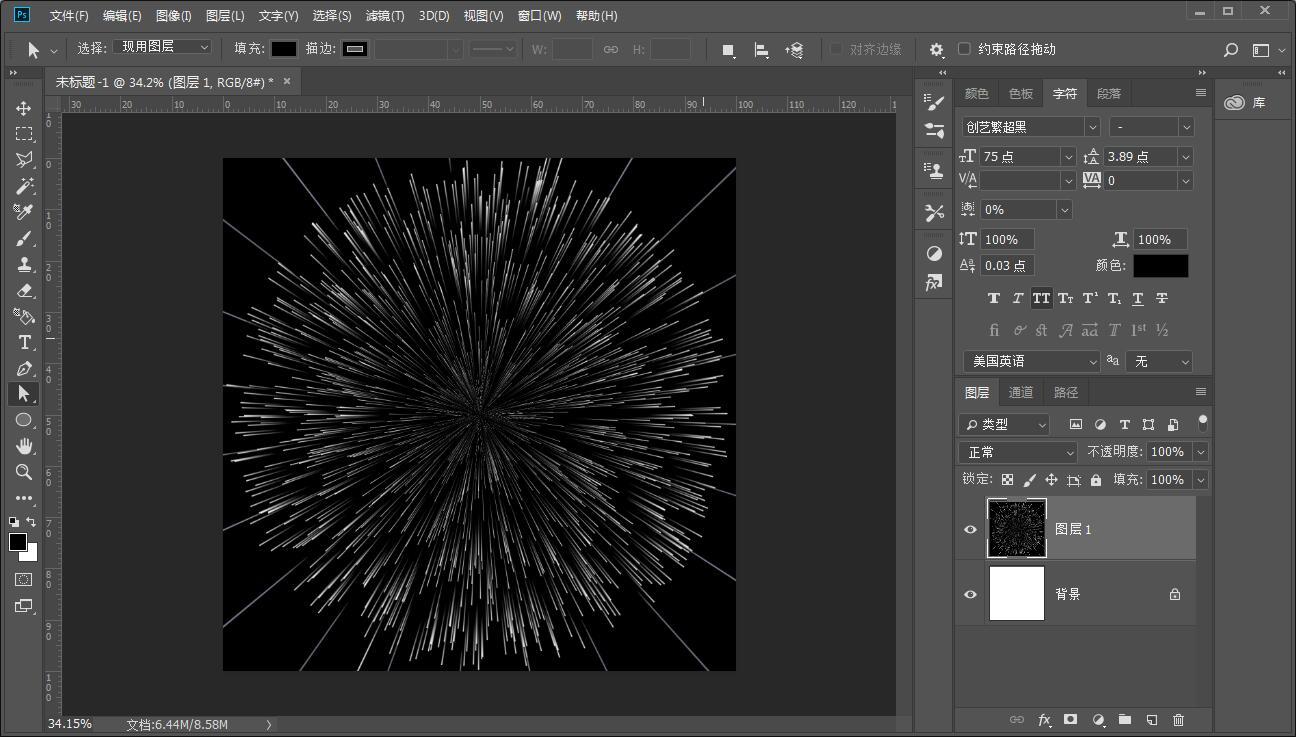
Task: Create a new layer group
Action: [x=1125, y=719]
